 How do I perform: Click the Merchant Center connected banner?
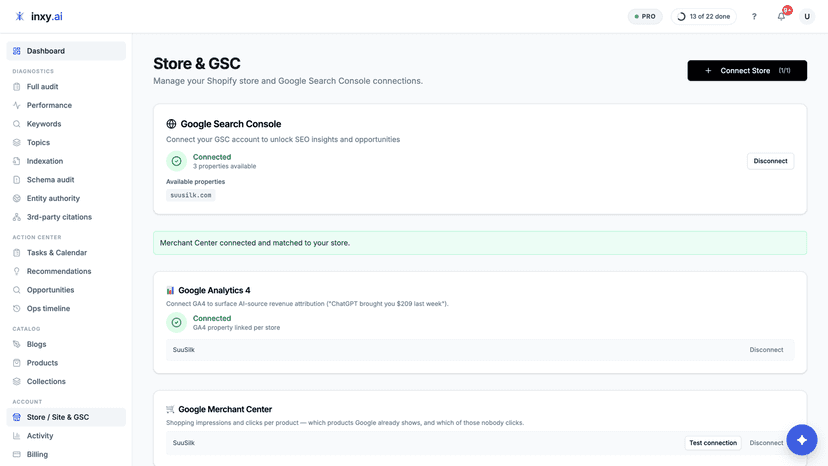(479, 243)
